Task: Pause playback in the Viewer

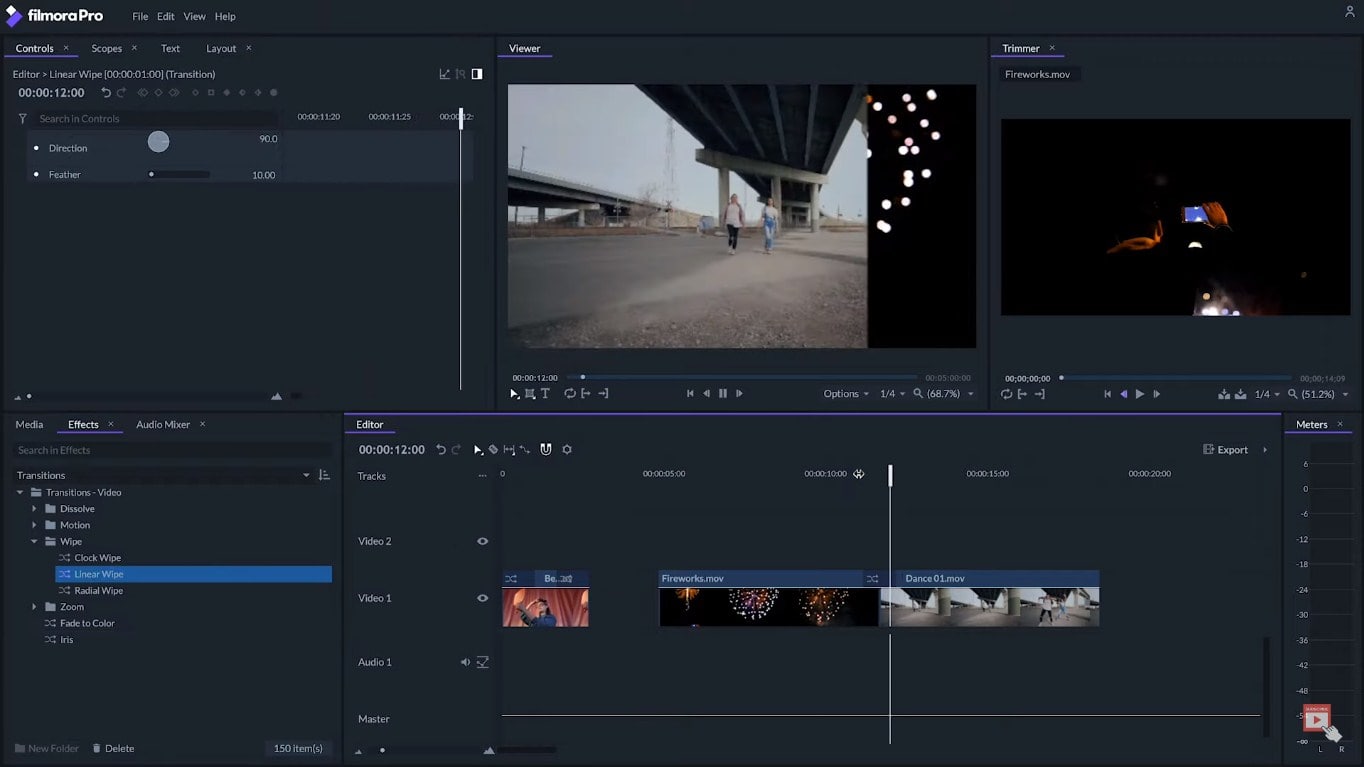Action: point(723,394)
